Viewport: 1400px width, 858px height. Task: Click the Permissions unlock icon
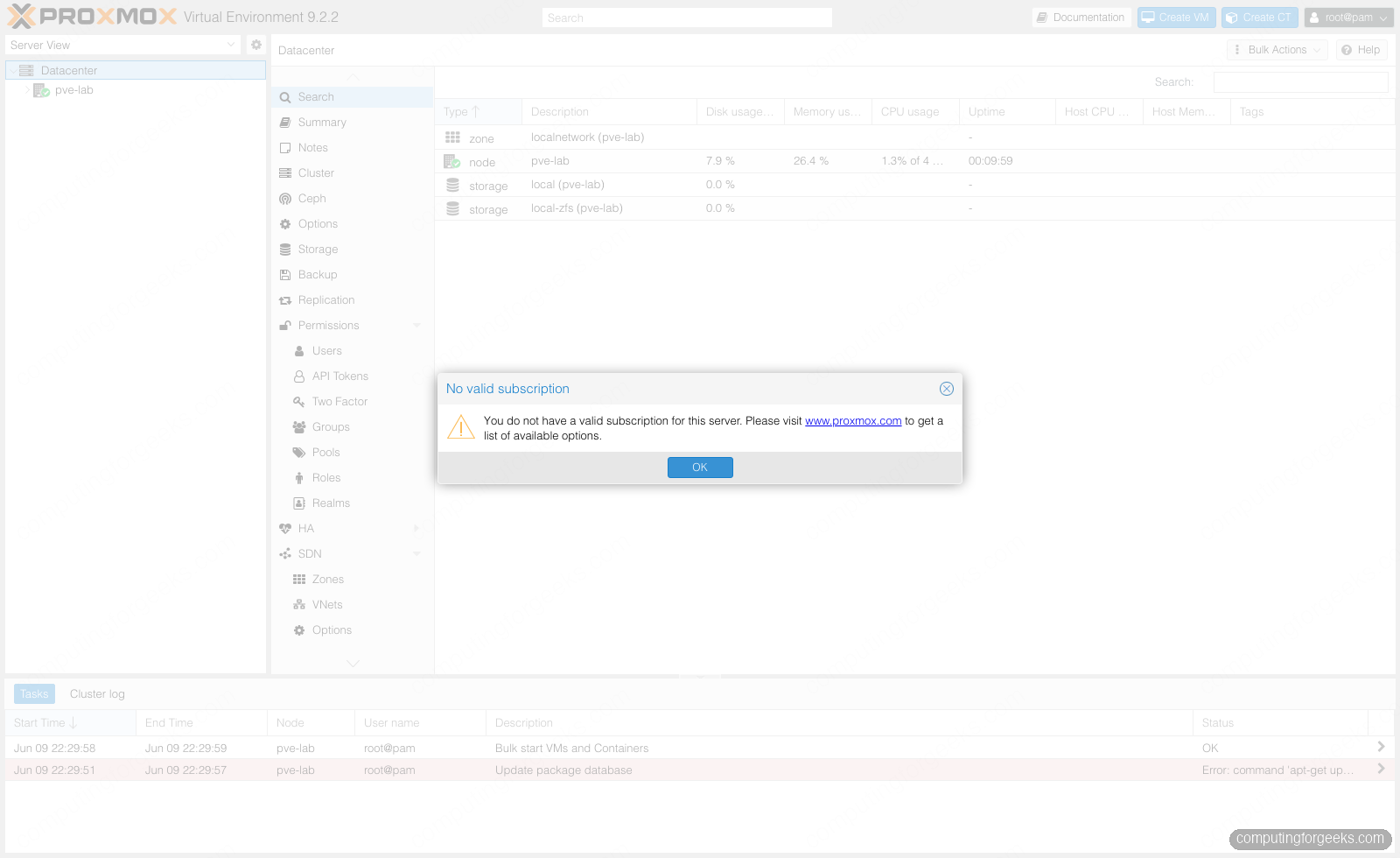285,326
